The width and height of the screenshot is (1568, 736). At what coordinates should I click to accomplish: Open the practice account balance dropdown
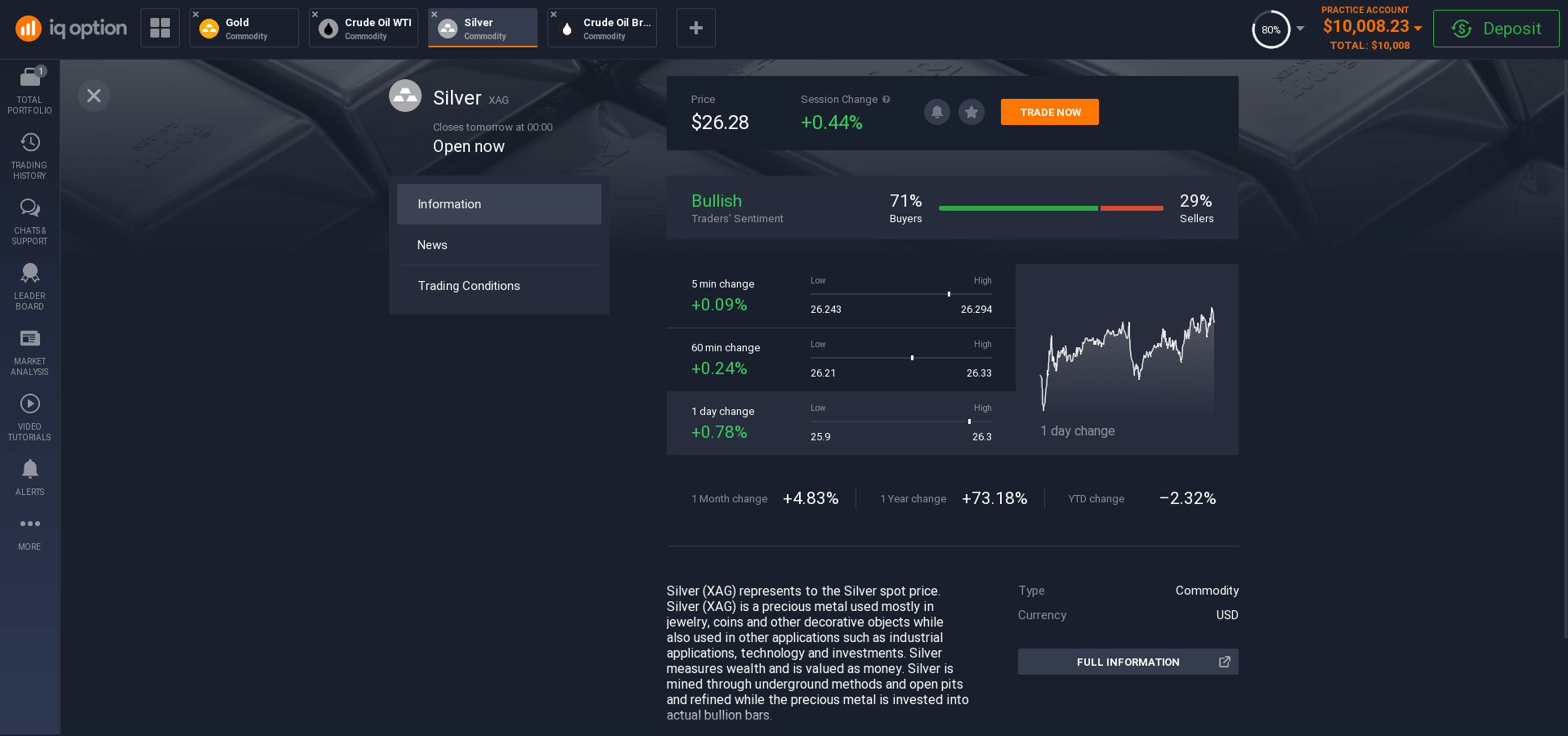pos(1372,26)
